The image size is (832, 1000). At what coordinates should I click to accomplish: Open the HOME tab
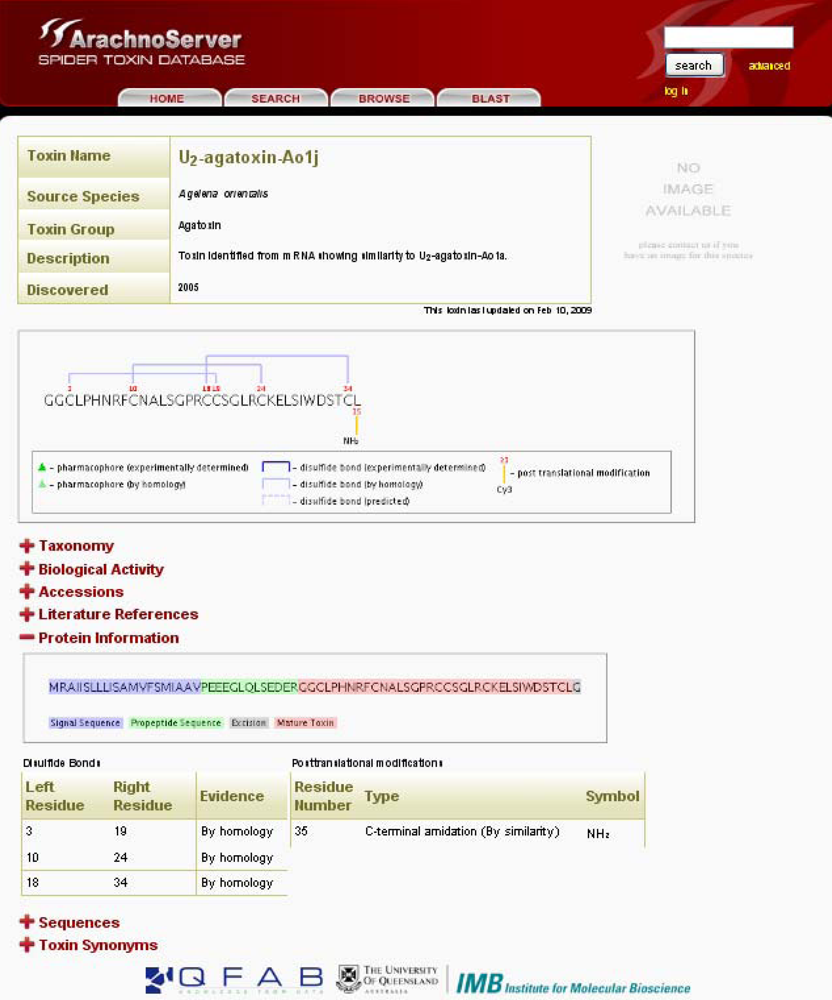[168, 98]
